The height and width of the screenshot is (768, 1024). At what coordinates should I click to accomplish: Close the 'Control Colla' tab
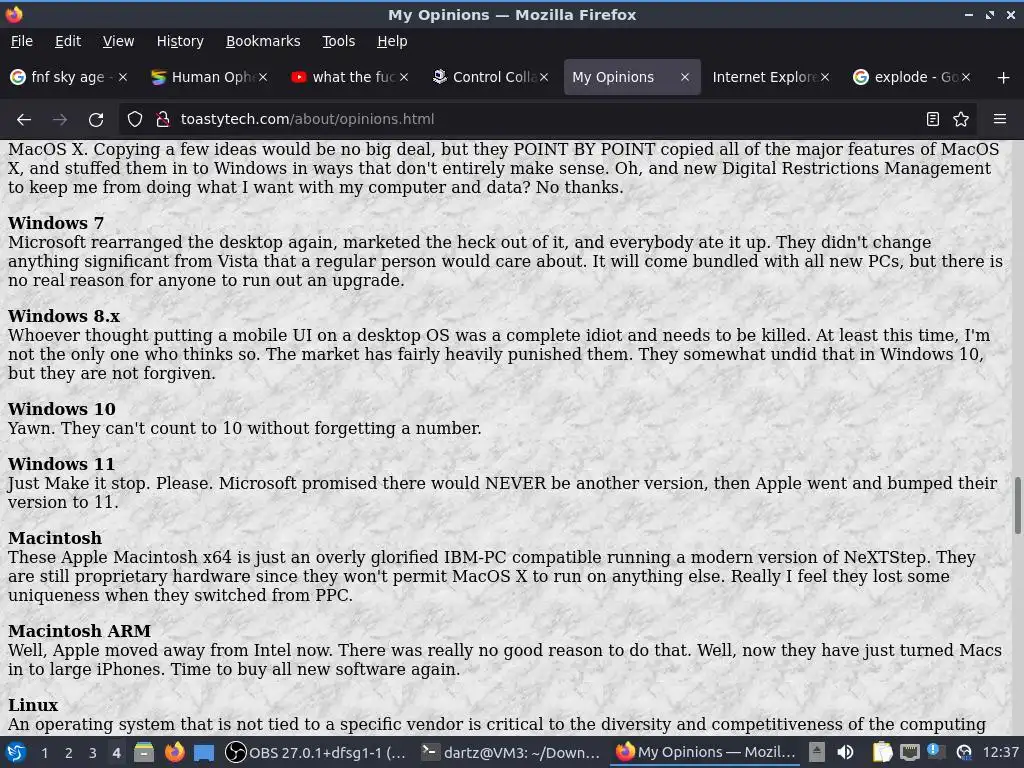pos(544,77)
